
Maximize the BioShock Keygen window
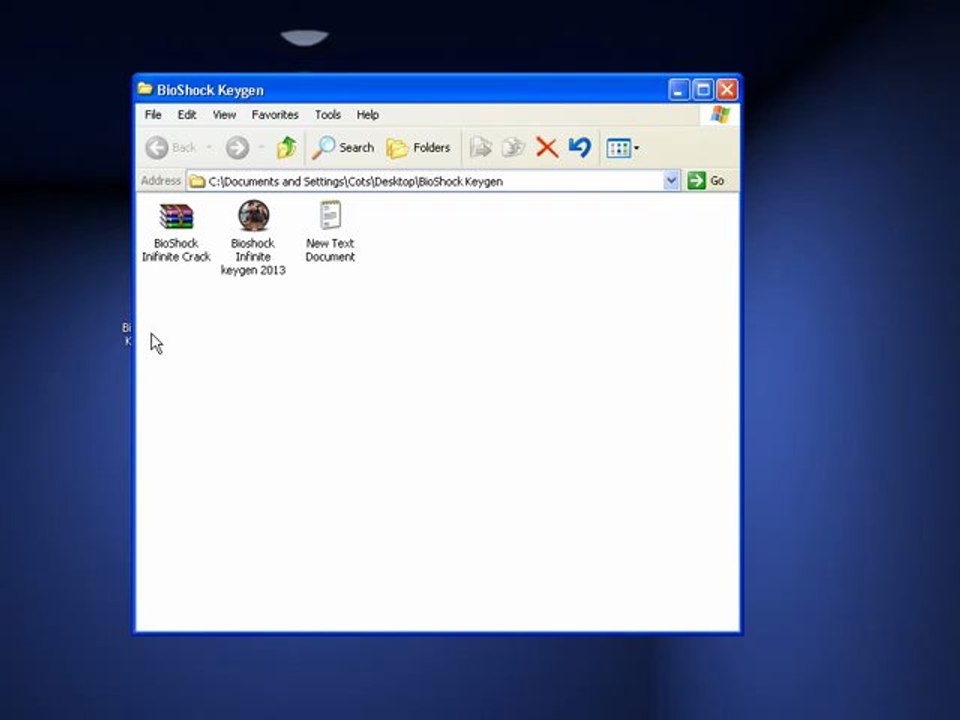point(703,90)
